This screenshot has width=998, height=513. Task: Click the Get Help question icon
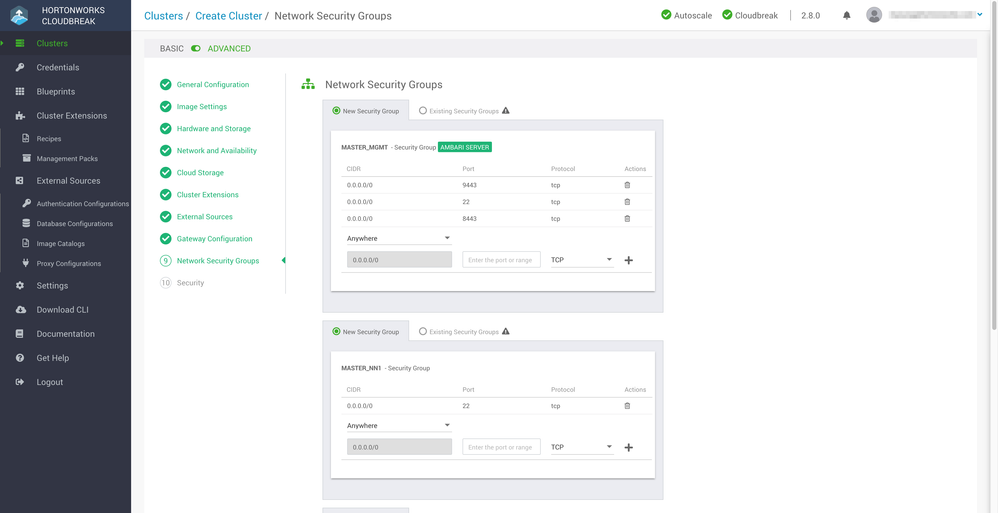click(20, 358)
